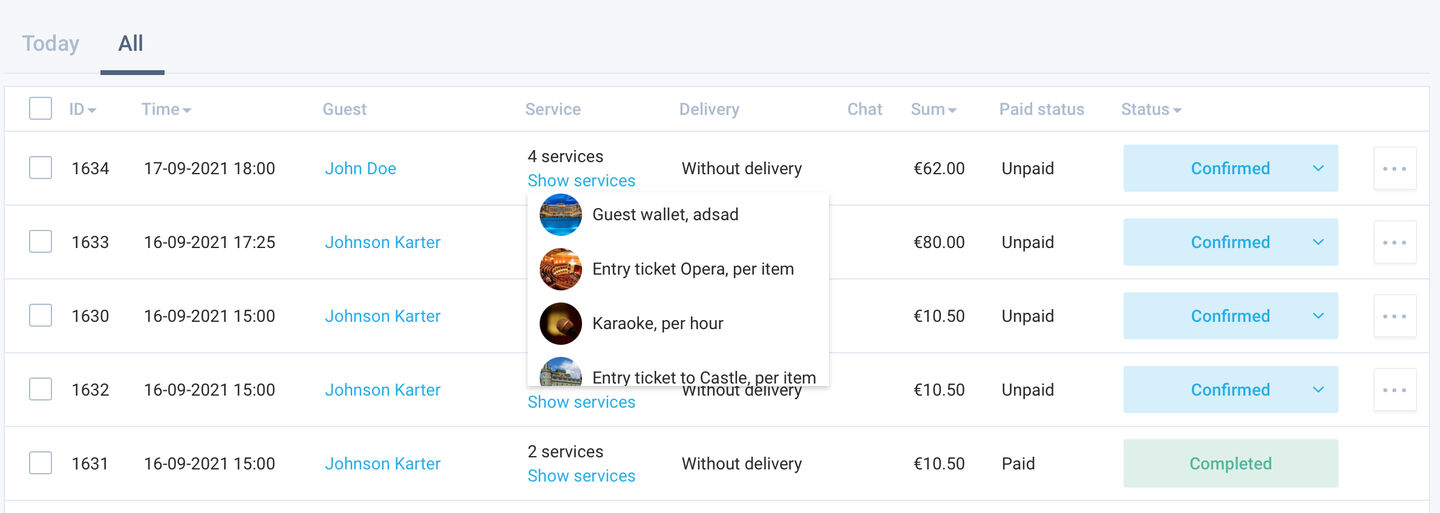Click the Karaoke service thumbnail
The width and height of the screenshot is (1440, 513).
(561, 323)
